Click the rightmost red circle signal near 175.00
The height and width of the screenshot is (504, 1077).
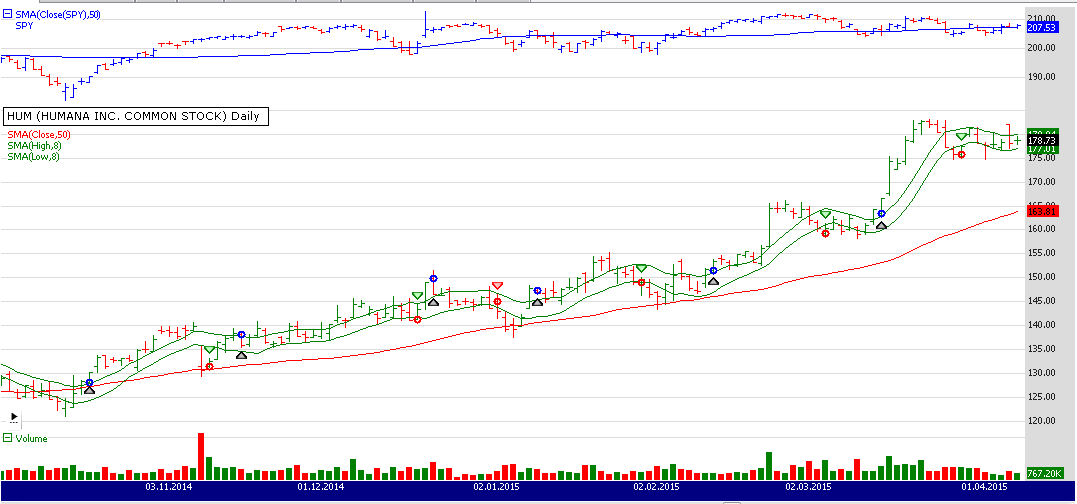point(961,154)
